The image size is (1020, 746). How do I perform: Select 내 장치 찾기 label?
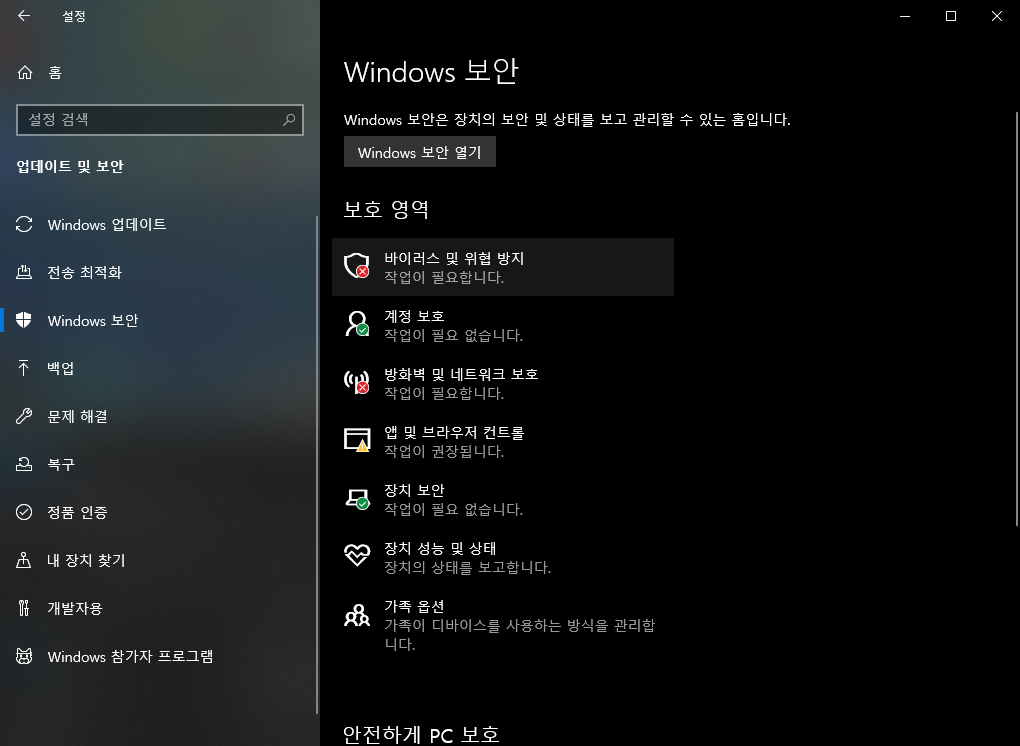click(86, 560)
